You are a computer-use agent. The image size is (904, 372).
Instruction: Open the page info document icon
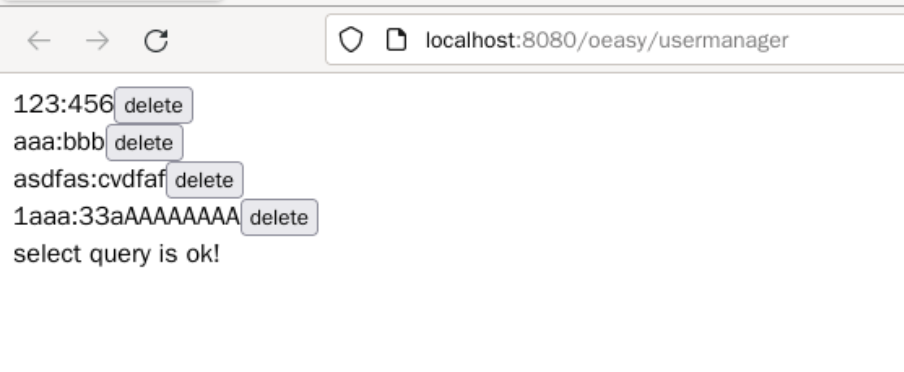click(396, 40)
